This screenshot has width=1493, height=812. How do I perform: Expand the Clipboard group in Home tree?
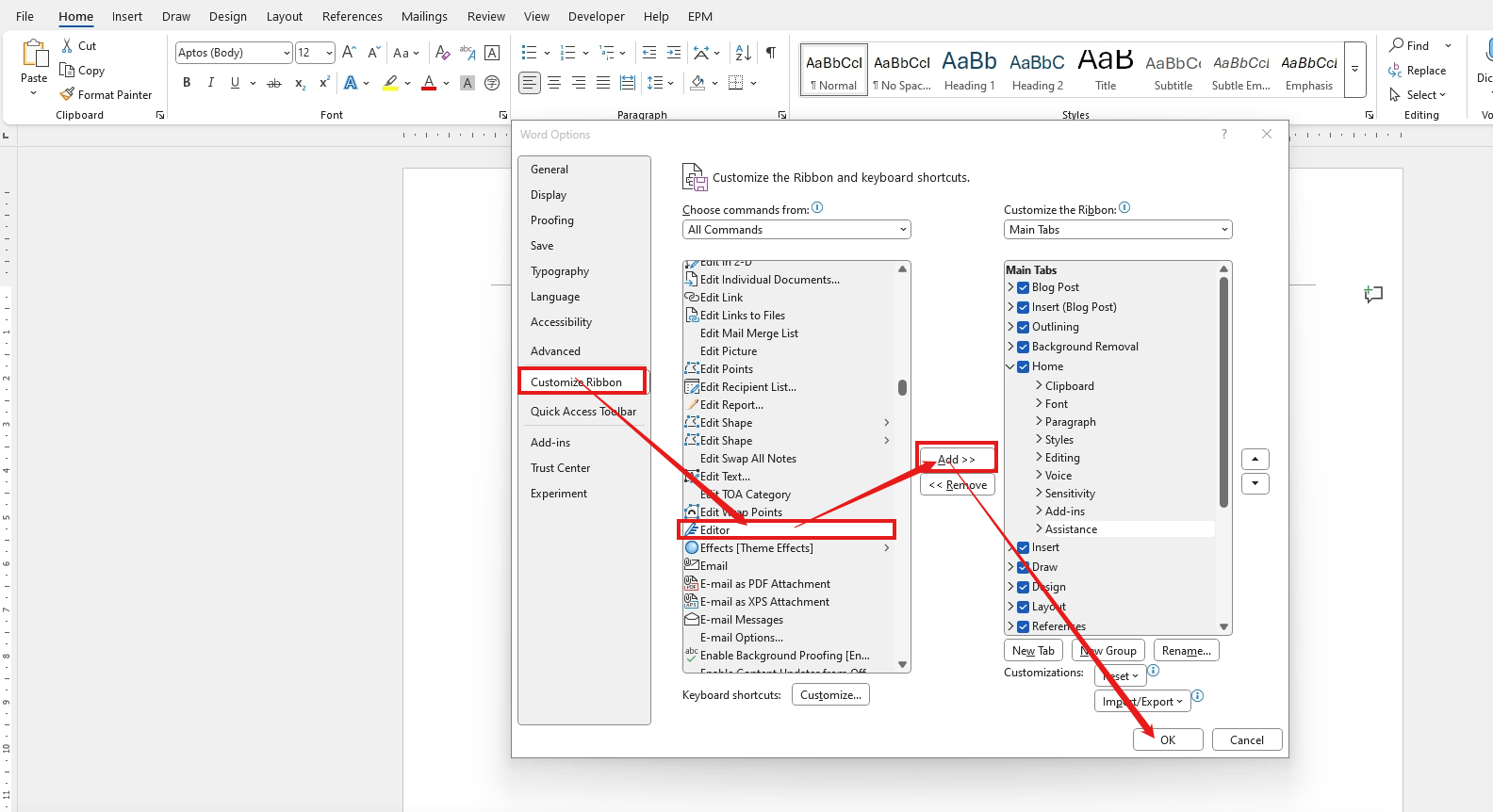1039,385
